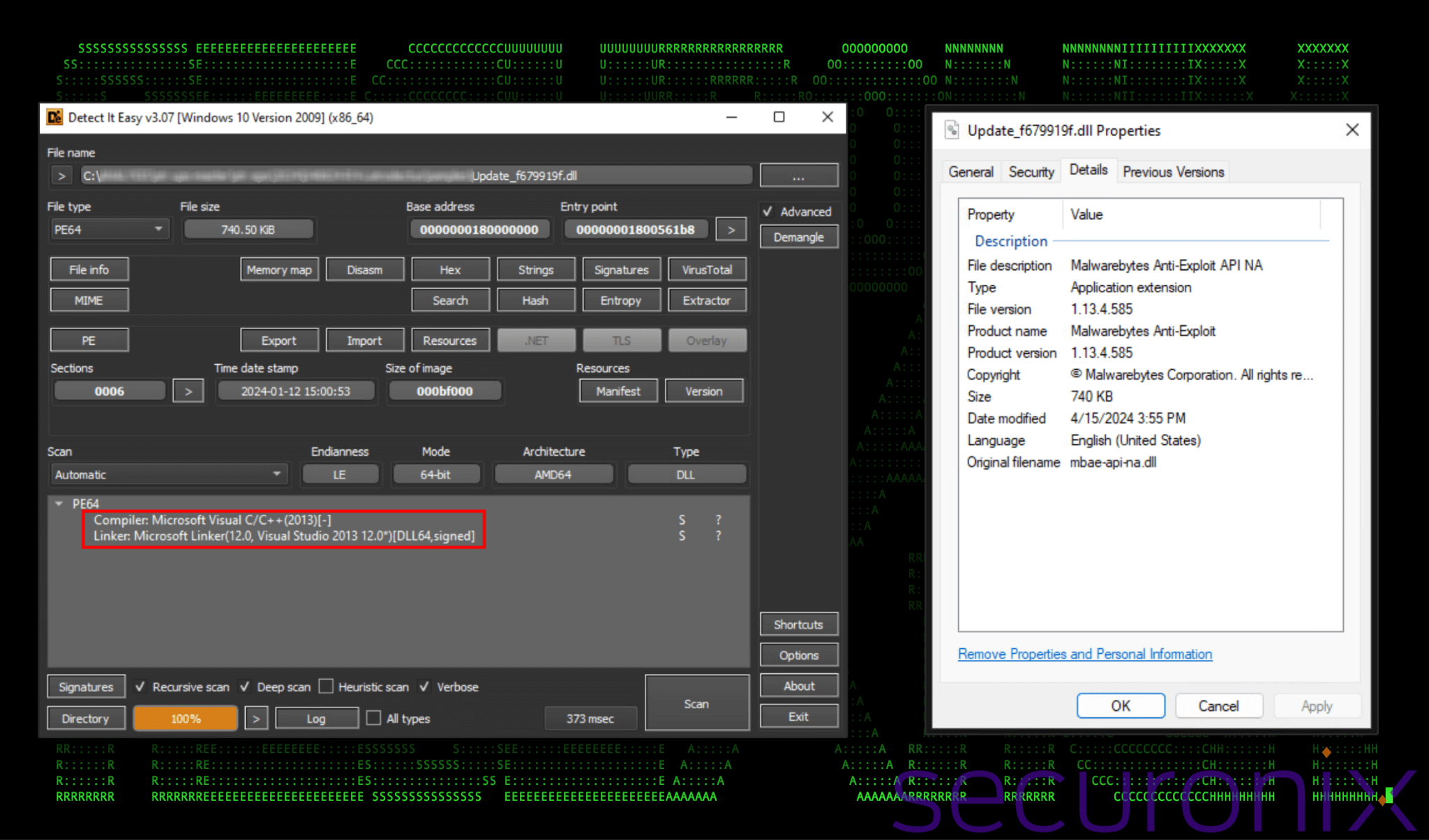Screen dimensions: 1429x840
Task: Click the orange 100% progress bar
Action: [x=186, y=719]
